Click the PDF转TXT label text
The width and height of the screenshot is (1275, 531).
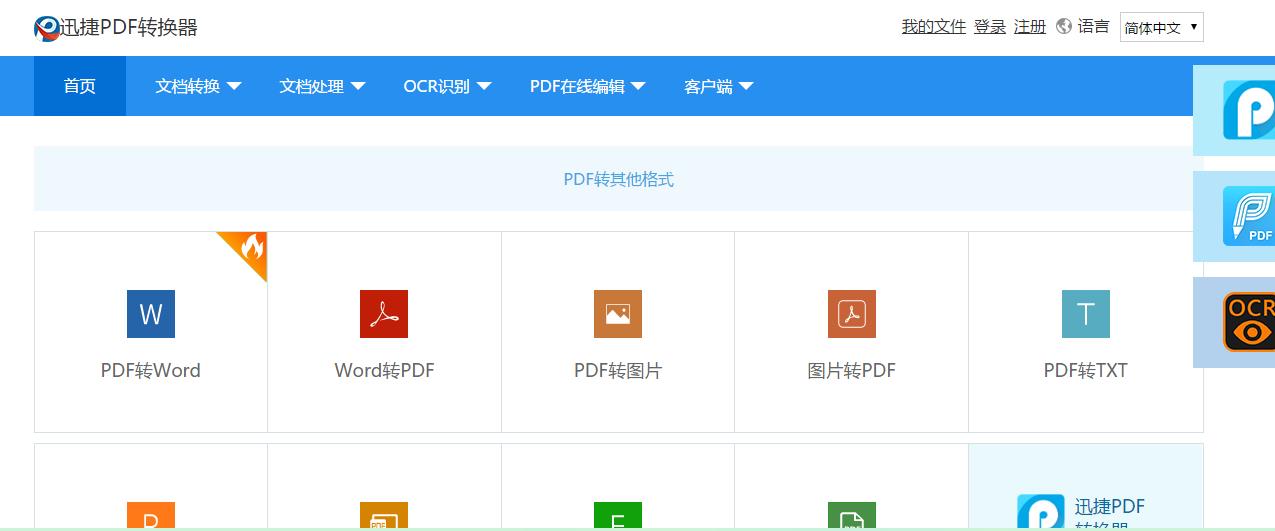(1086, 370)
